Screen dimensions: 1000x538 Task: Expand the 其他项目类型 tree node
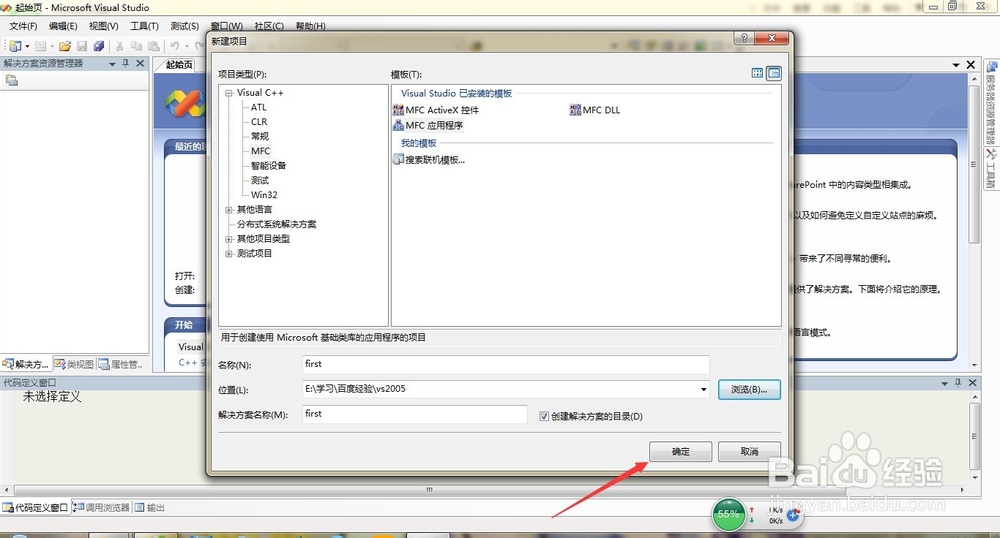point(228,239)
